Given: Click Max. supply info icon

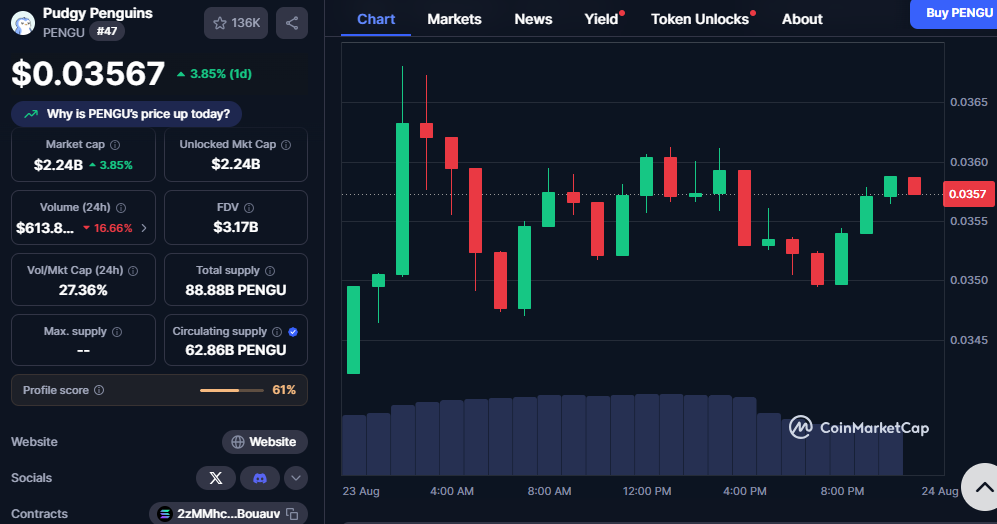Looking at the screenshot, I should pyautogui.click(x=117, y=332).
